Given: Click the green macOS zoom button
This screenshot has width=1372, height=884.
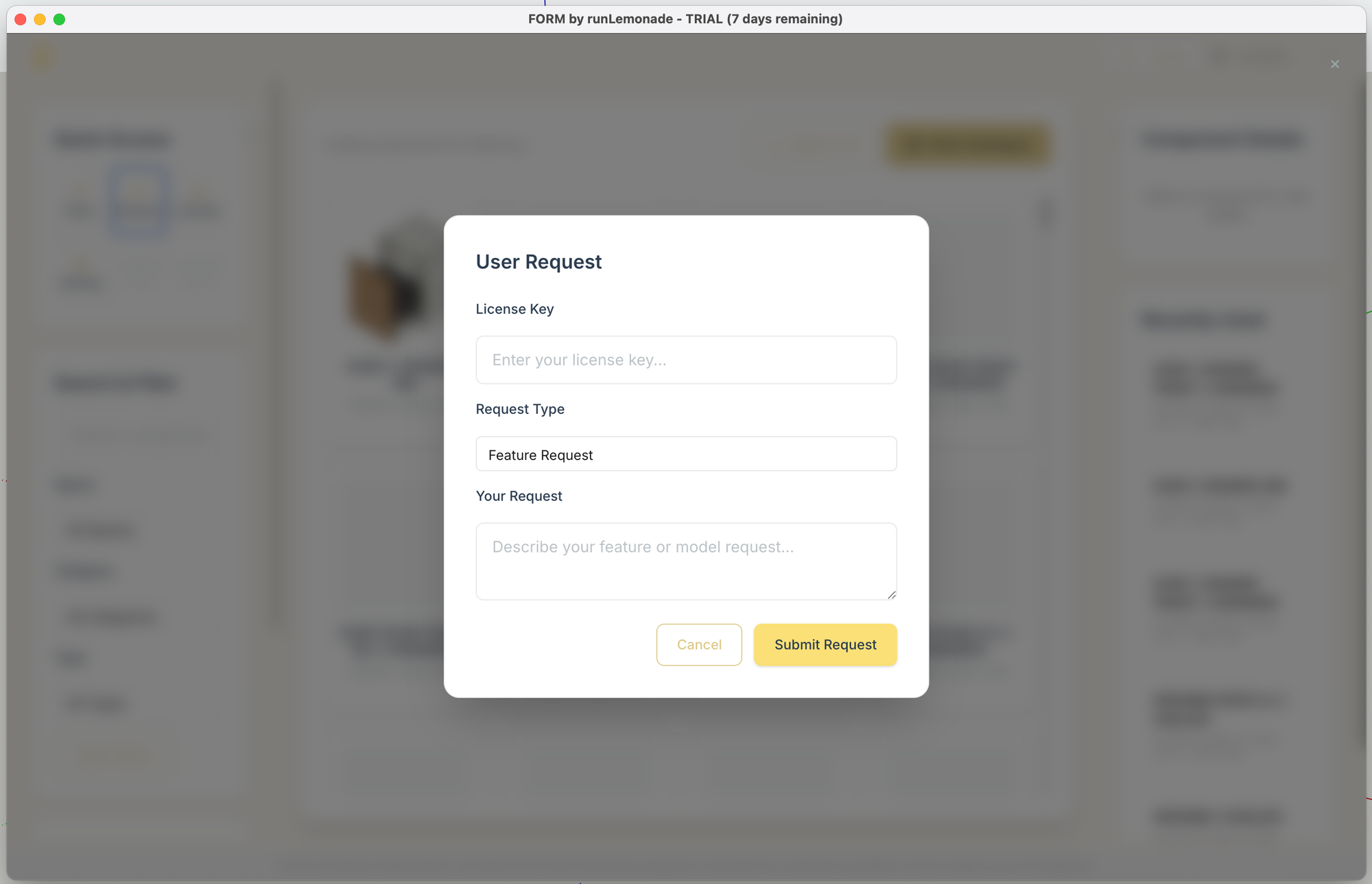Looking at the screenshot, I should 60,19.
